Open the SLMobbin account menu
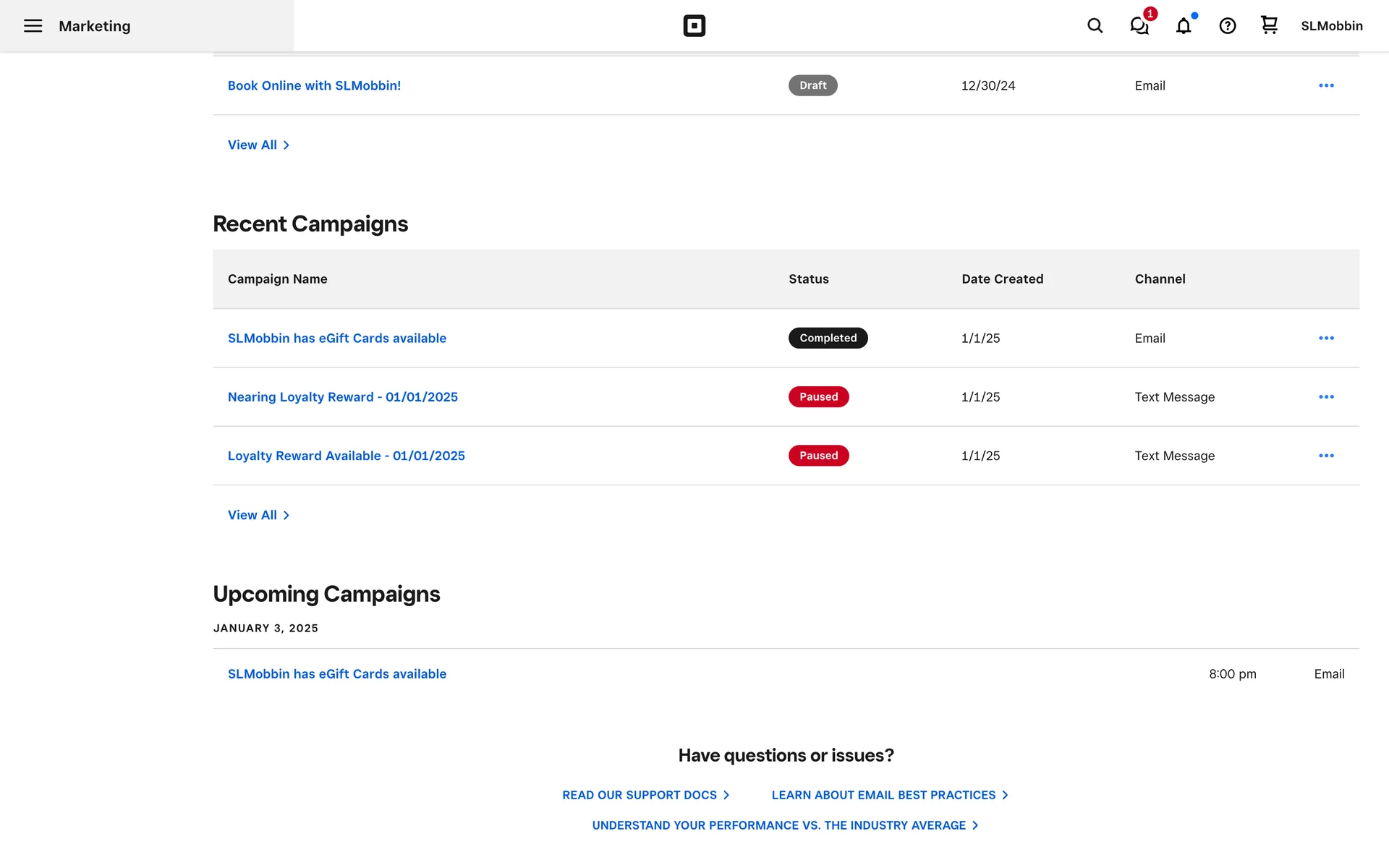This screenshot has height=868, width=1389. click(1331, 26)
